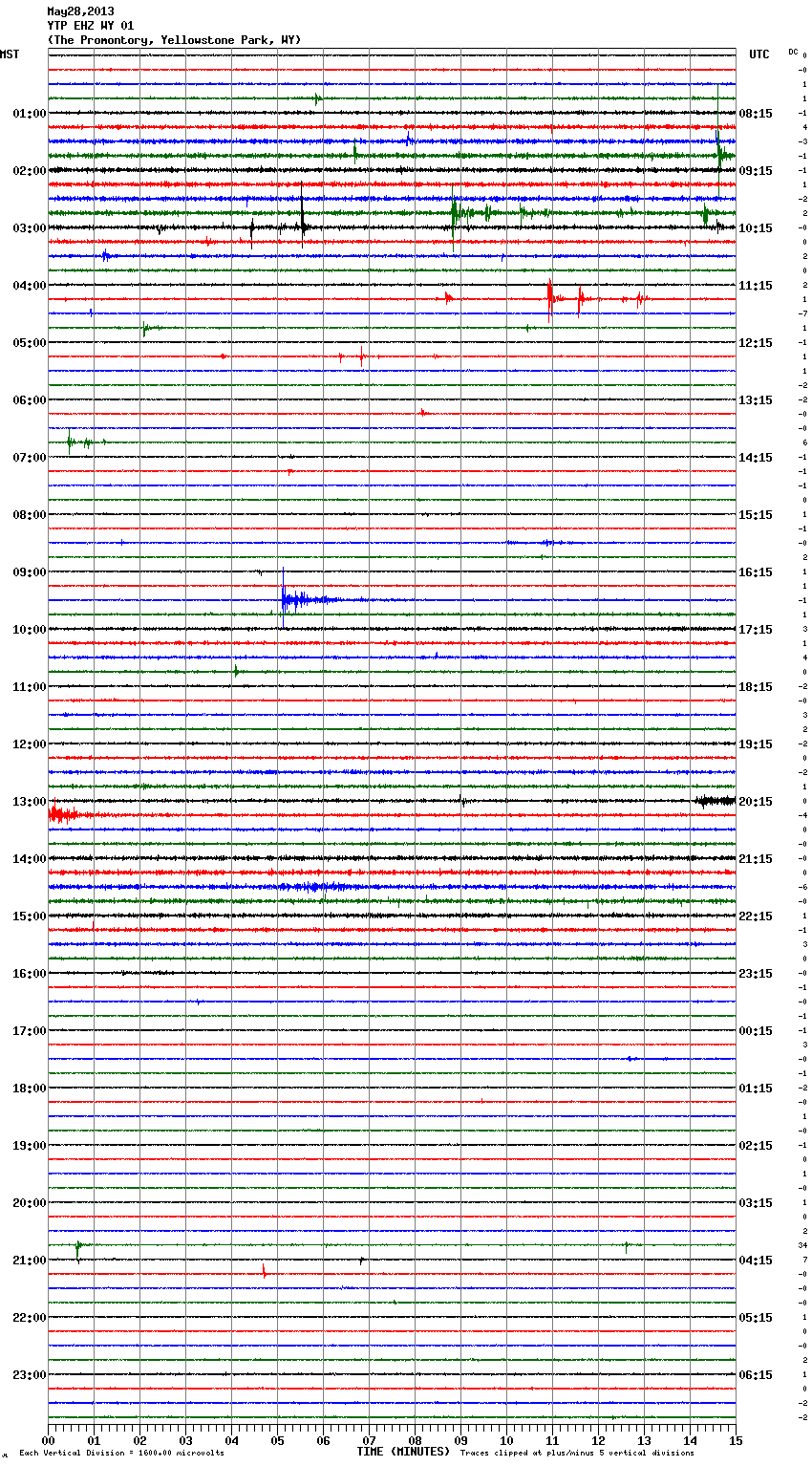Click the black noise burst ending the 13:00 trace

coord(716,801)
